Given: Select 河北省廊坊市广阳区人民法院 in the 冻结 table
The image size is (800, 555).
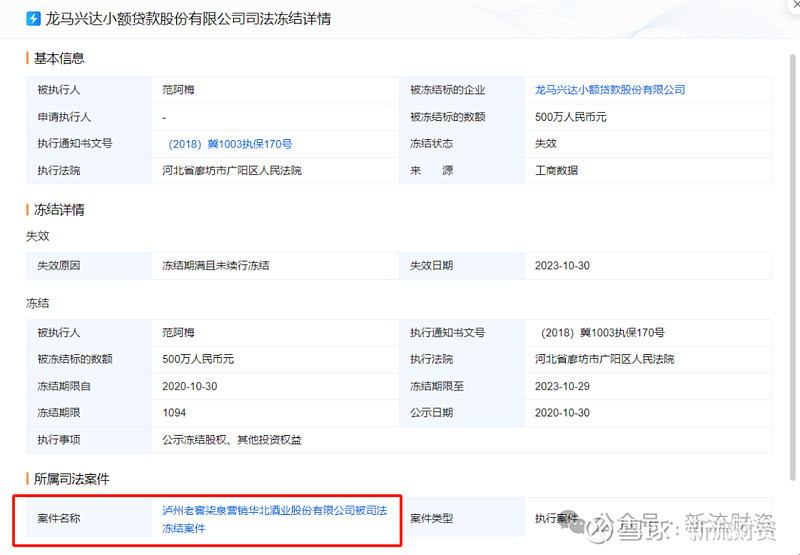Looking at the screenshot, I should (x=605, y=359).
